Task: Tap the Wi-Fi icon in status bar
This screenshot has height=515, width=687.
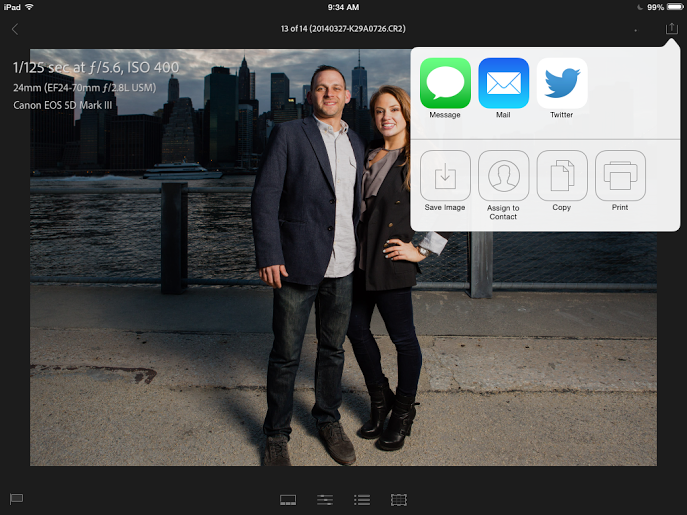Action: pyautogui.click(x=29, y=7)
